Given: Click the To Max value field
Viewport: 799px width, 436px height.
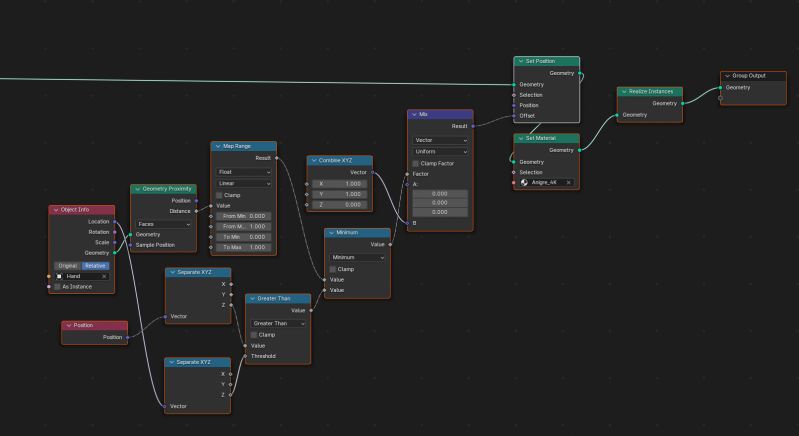Looking at the screenshot, I should coord(244,248).
